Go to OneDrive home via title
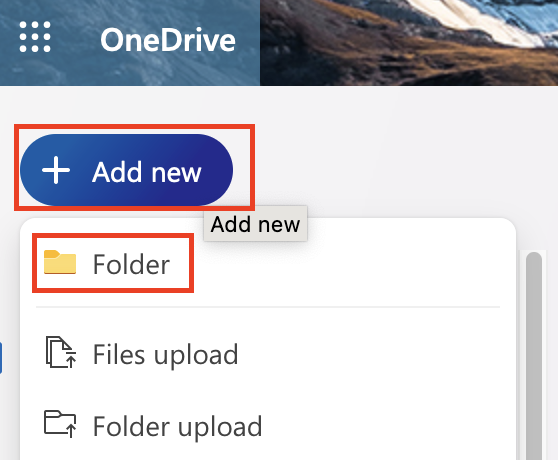 (x=168, y=39)
